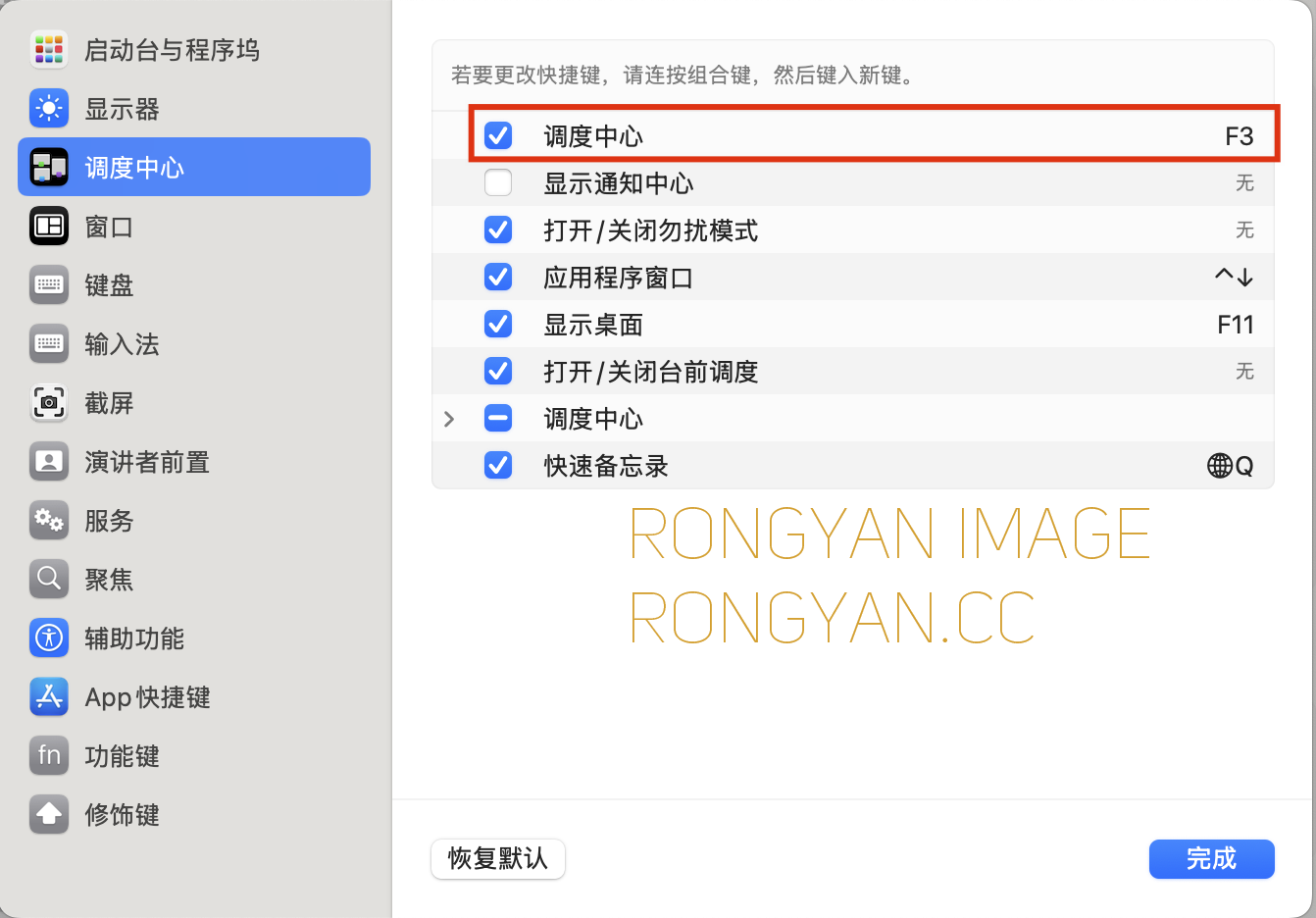Click the F3 shortcut key value
1316x918 pixels.
(x=1240, y=136)
